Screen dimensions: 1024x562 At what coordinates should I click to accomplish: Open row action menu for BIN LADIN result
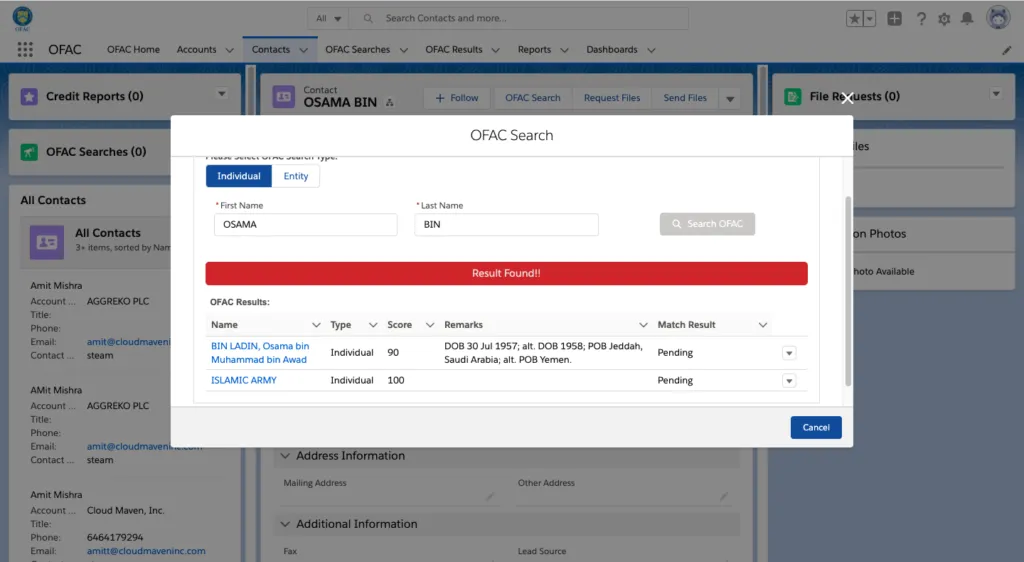[789, 353]
